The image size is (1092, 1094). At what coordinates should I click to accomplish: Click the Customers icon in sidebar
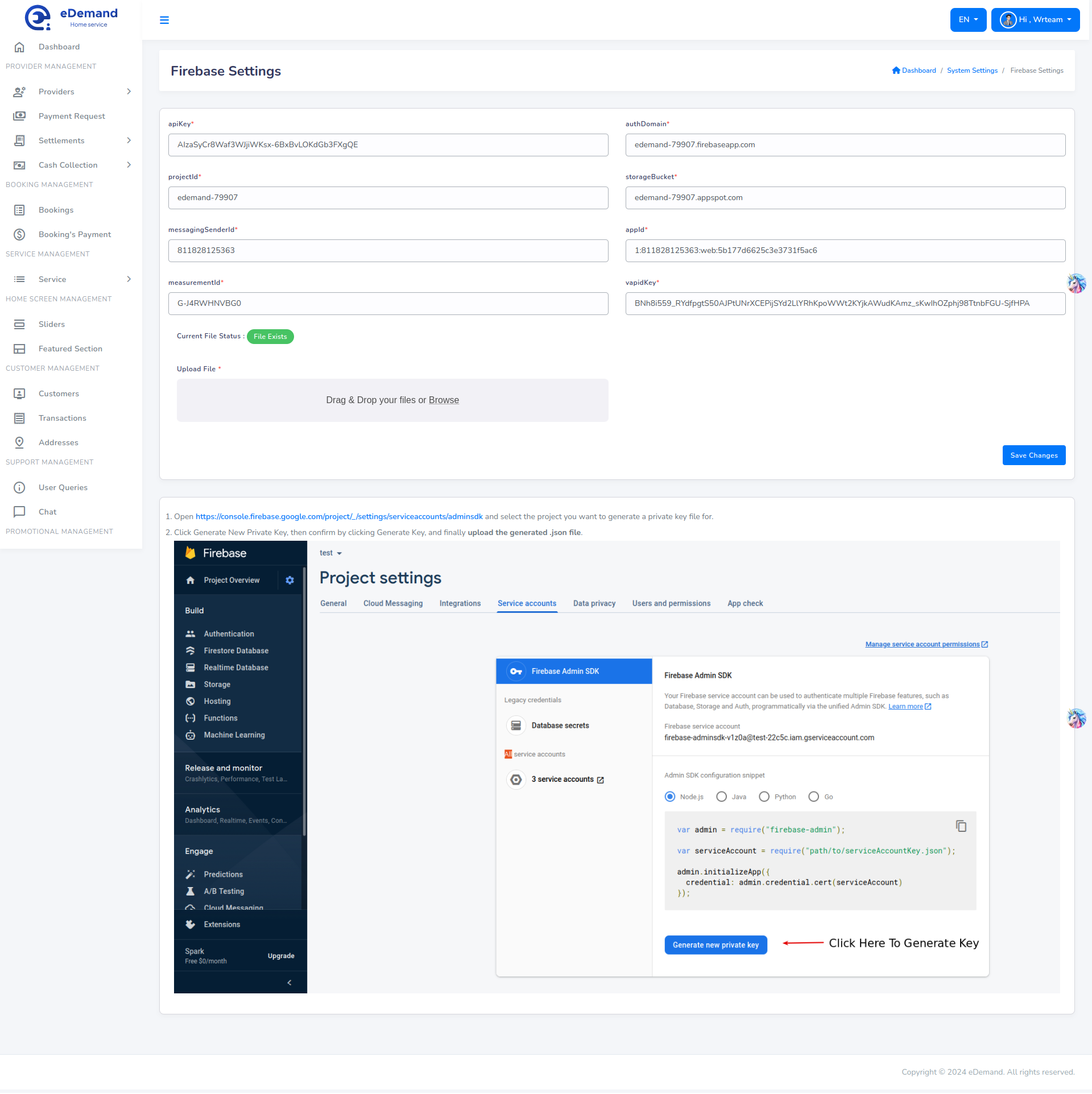19,394
